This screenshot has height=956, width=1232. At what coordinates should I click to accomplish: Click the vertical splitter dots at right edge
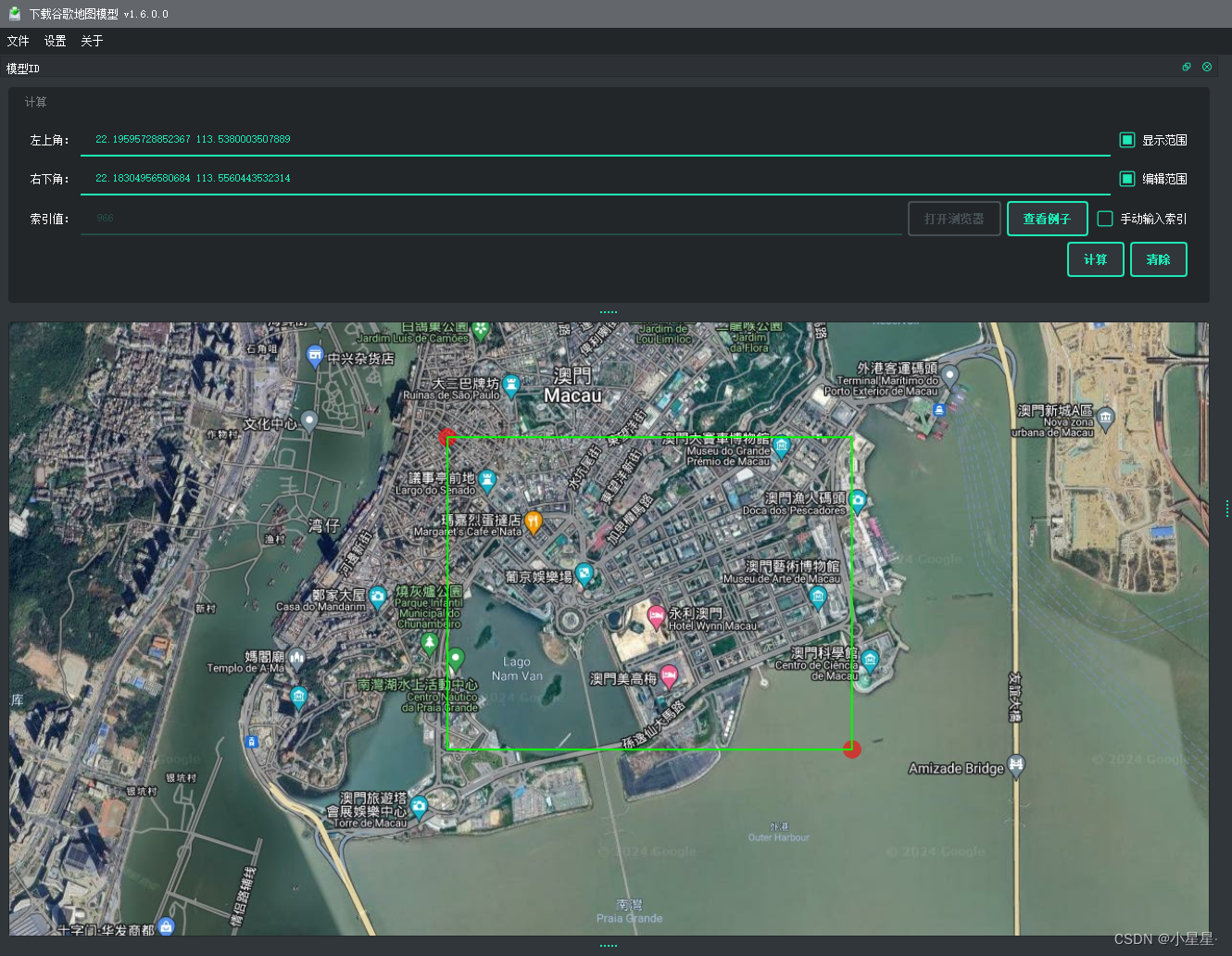pyautogui.click(x=1226, y=509)
